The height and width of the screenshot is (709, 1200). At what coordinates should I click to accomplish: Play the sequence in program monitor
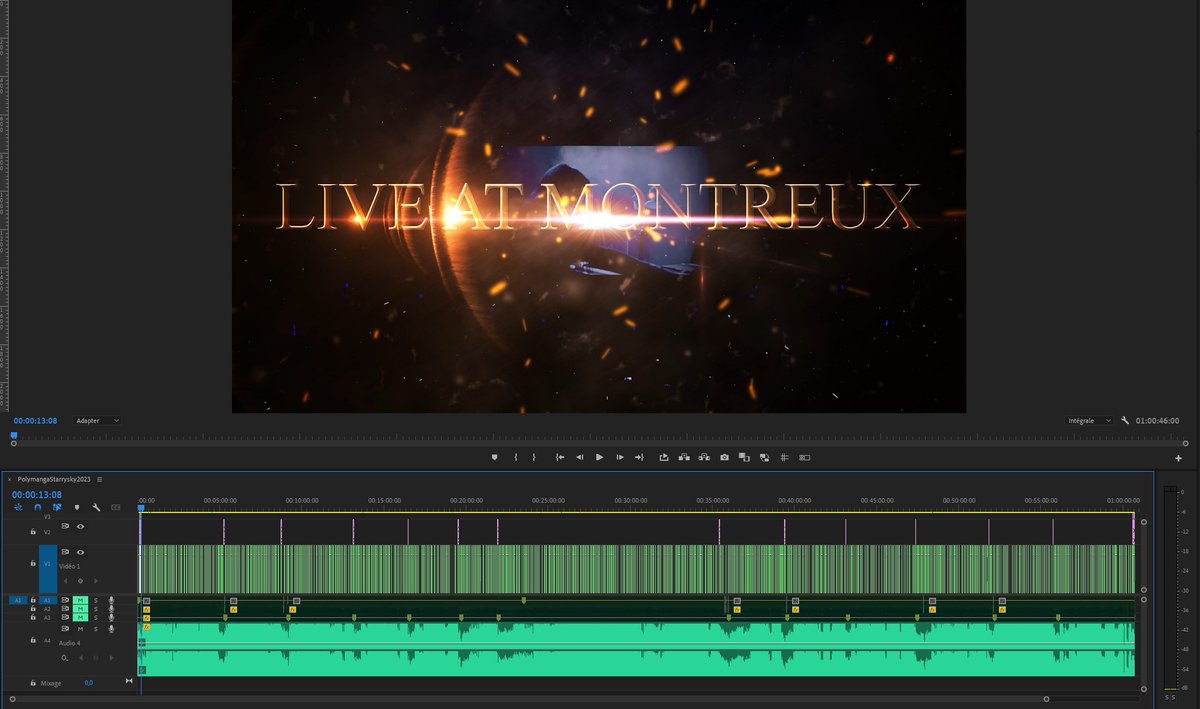point(599,457)
